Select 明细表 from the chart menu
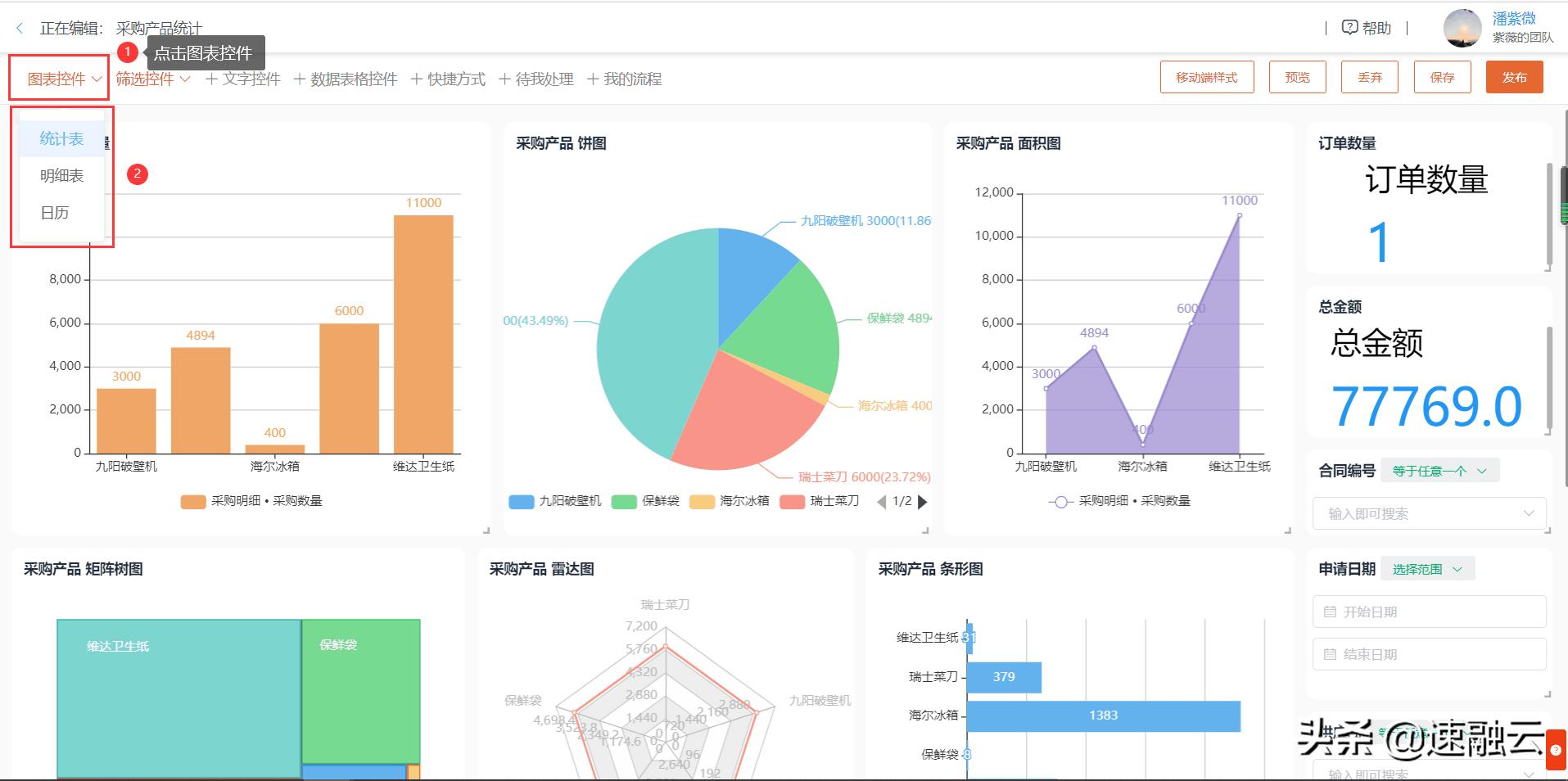This screenshot has width=1568, height=781. pos(61,175)
